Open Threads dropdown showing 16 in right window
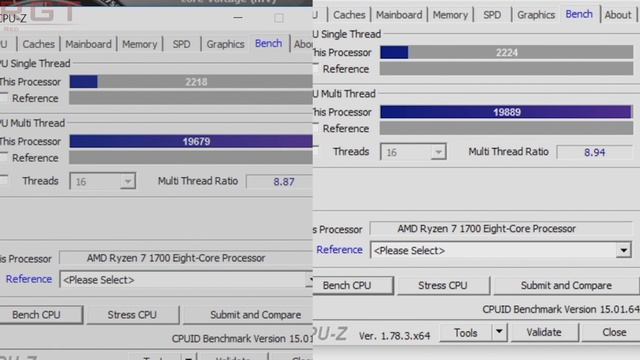This screenshot has height=360, width=640. pyautogui.click(x=413, y=152)
